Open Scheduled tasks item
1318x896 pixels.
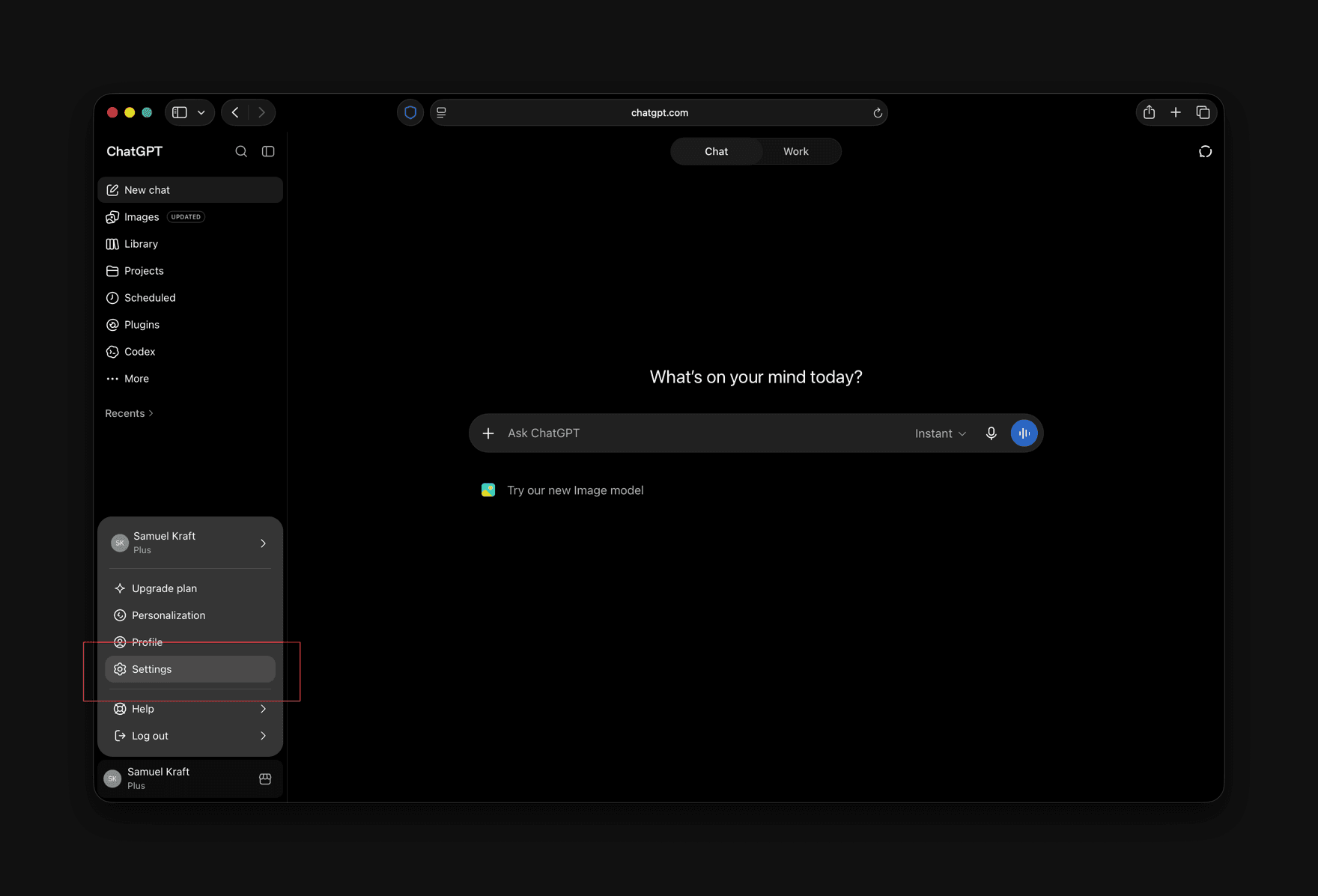click(190, 298)
